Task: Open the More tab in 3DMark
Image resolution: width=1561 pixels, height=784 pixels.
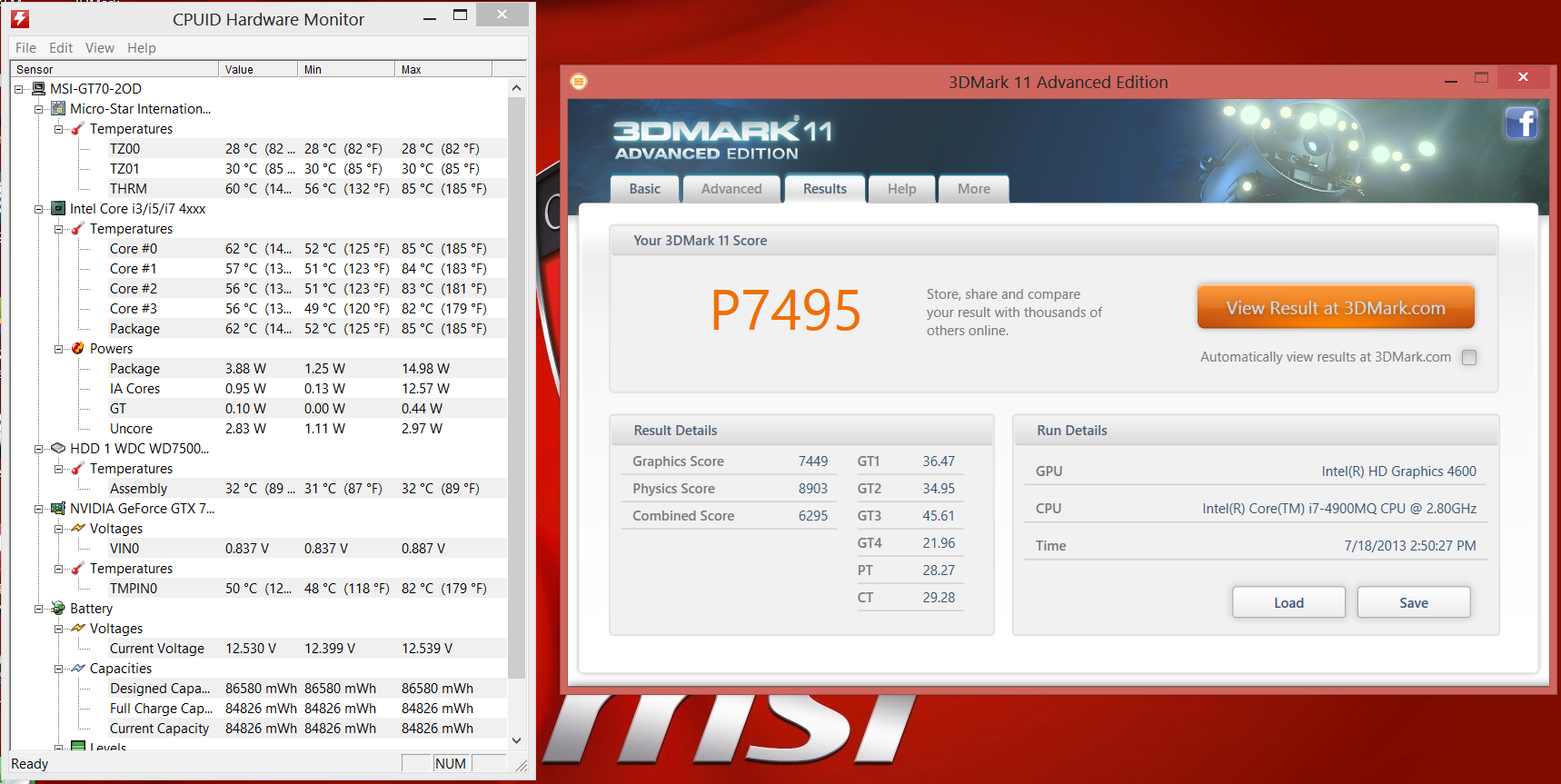Action: point(974,189)
